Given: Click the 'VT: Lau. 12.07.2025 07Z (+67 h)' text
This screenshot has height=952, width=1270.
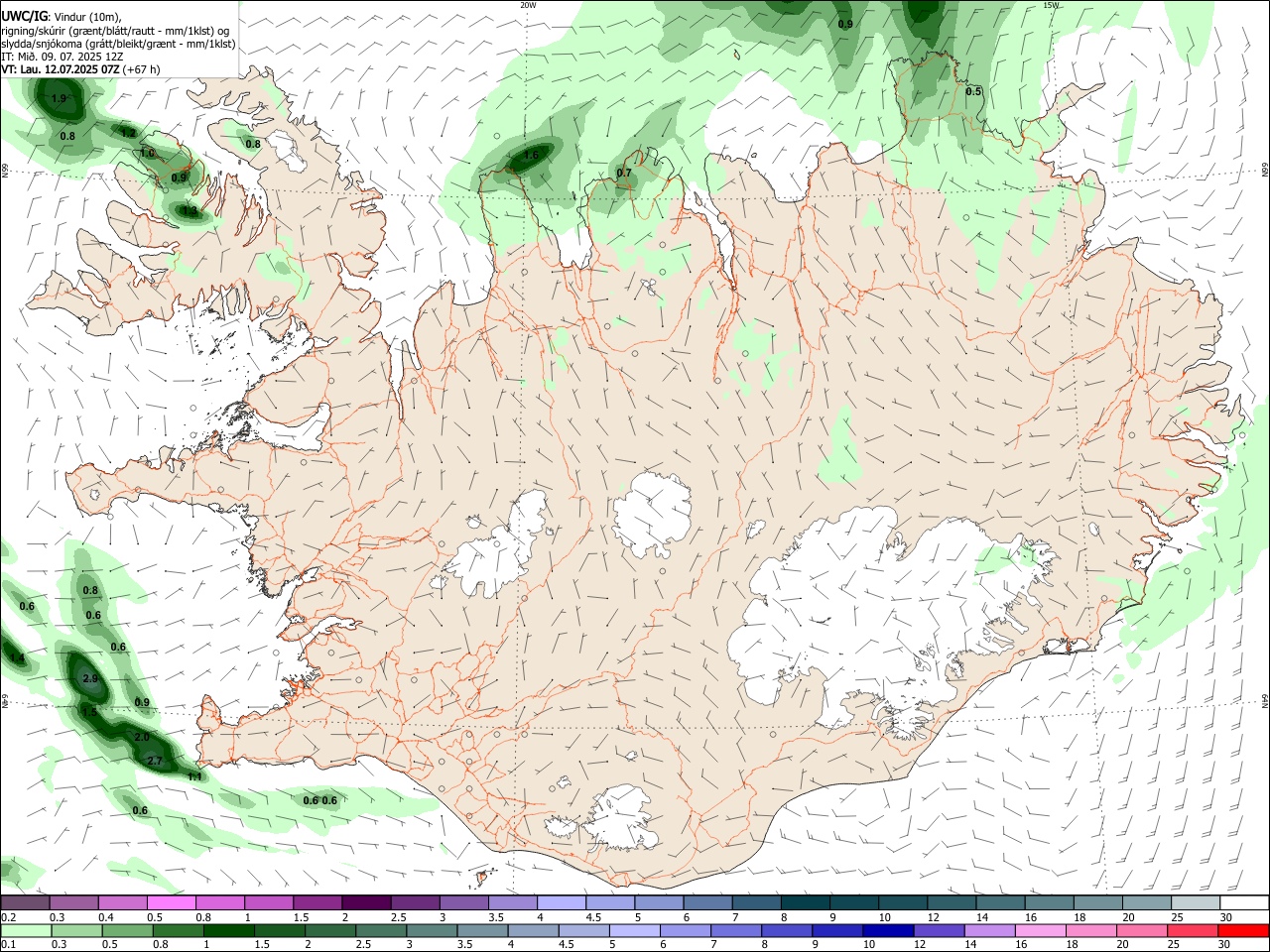Looking at the screenshot, I should coord(80,69).
